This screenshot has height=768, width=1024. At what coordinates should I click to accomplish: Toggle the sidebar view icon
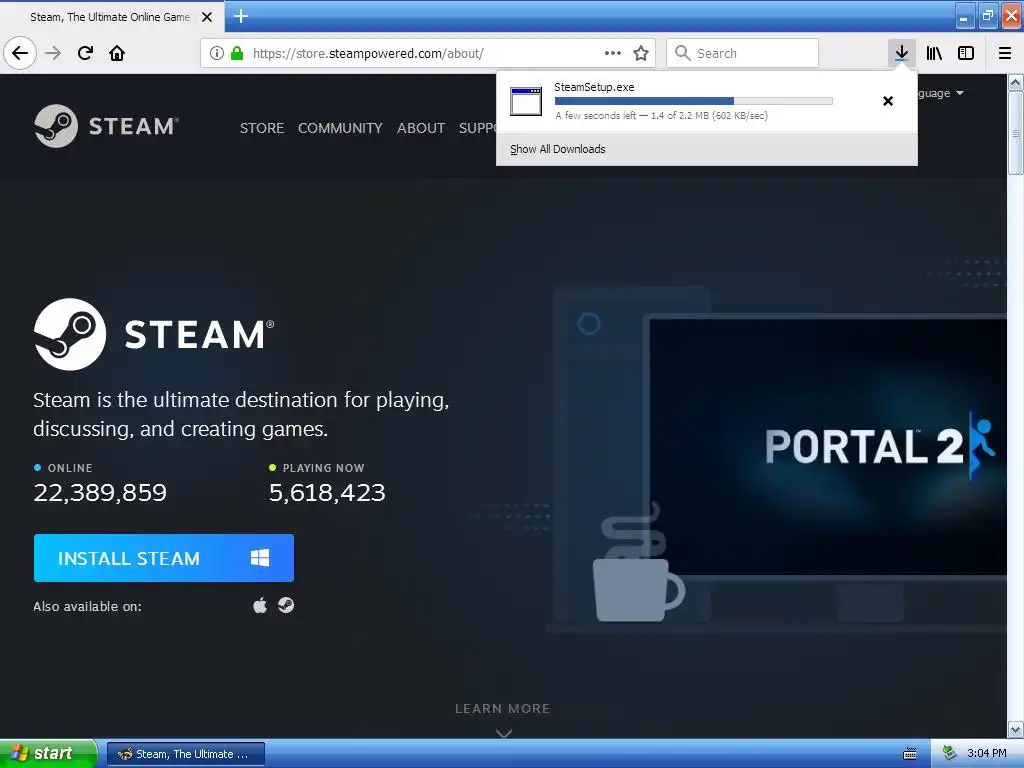point(966,53)
